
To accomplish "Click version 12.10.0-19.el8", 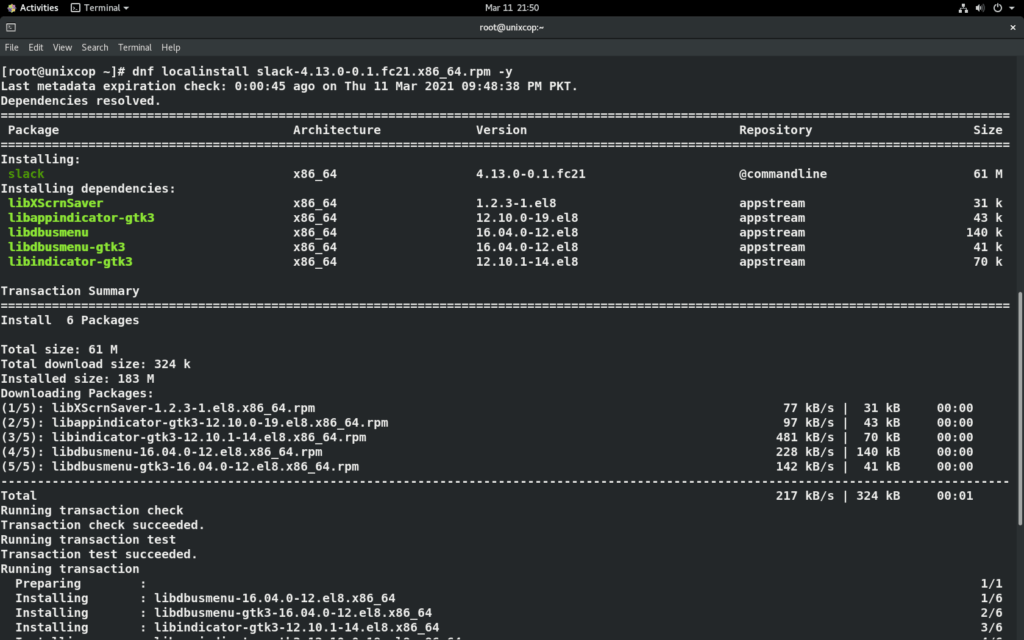I will [526, 217].
